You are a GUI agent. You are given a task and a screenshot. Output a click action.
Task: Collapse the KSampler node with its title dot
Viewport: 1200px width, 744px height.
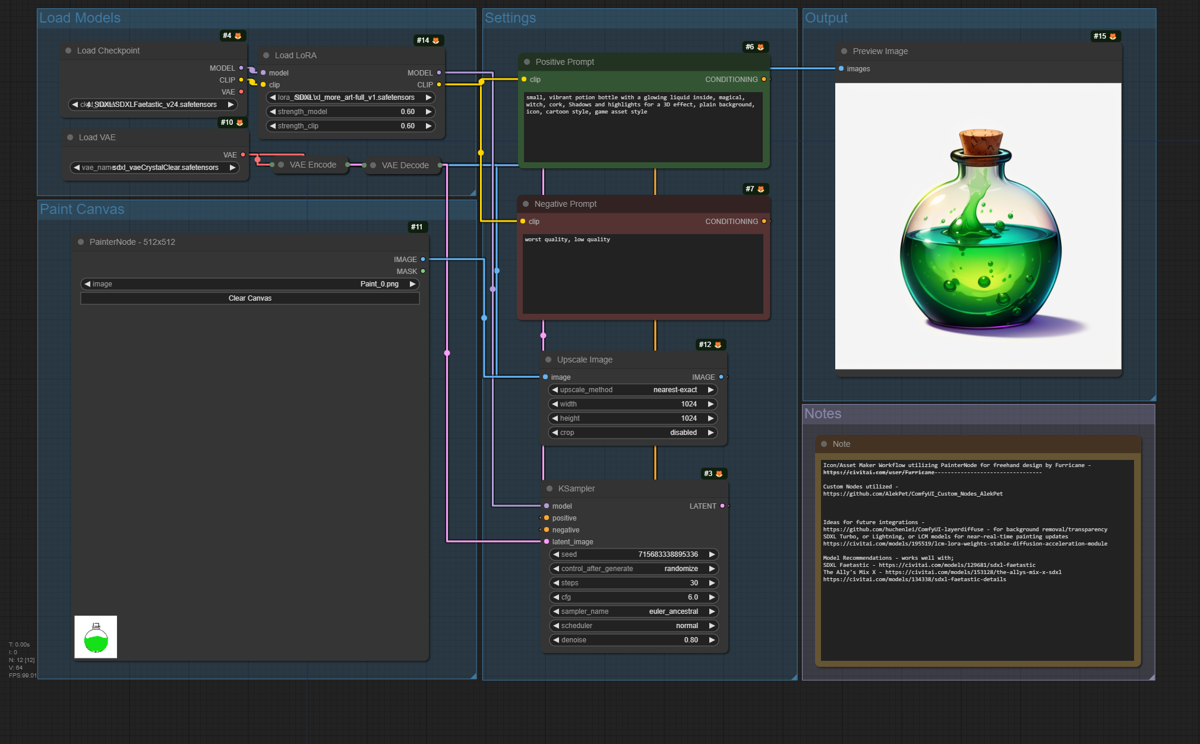click(547, 488)
